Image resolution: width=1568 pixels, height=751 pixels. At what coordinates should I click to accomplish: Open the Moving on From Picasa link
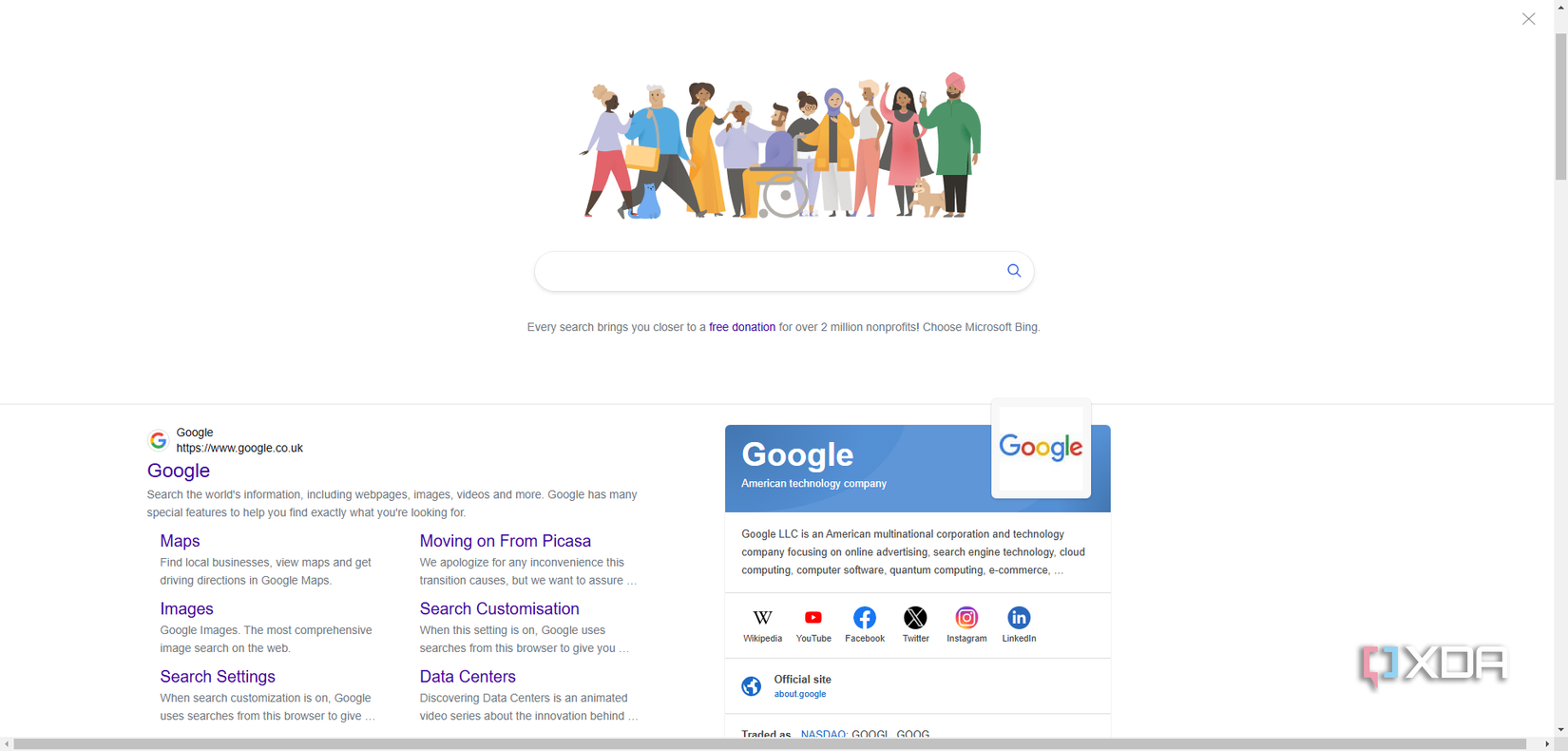coord(506,541)
